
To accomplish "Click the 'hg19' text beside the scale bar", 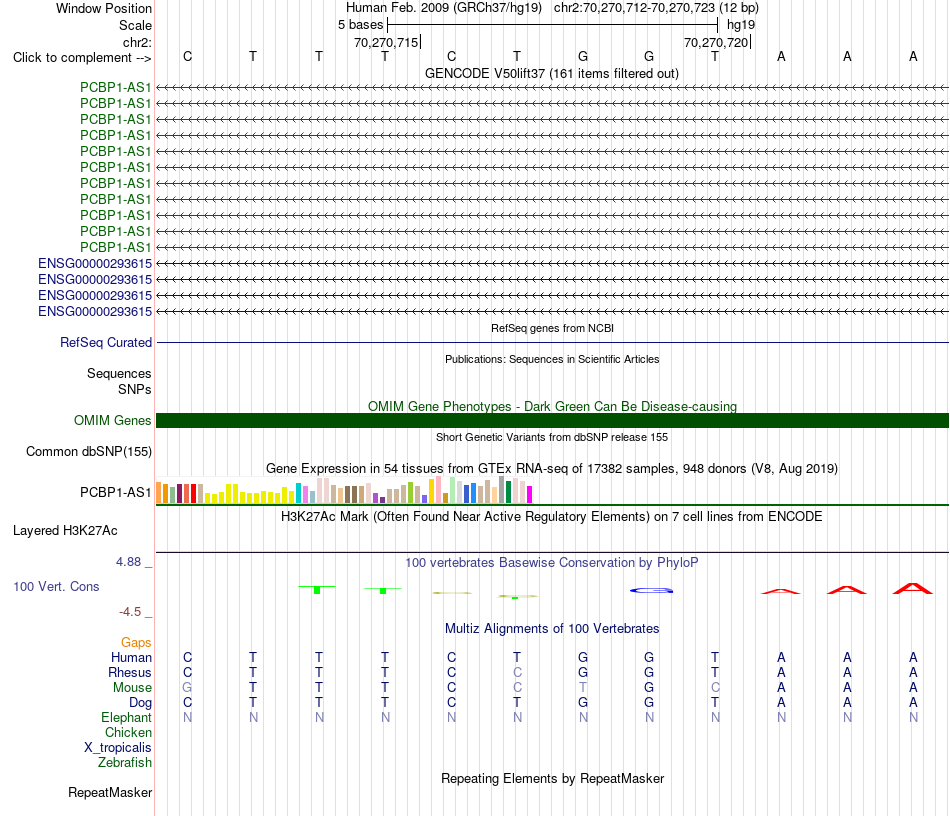I will [x=741, y=25].
